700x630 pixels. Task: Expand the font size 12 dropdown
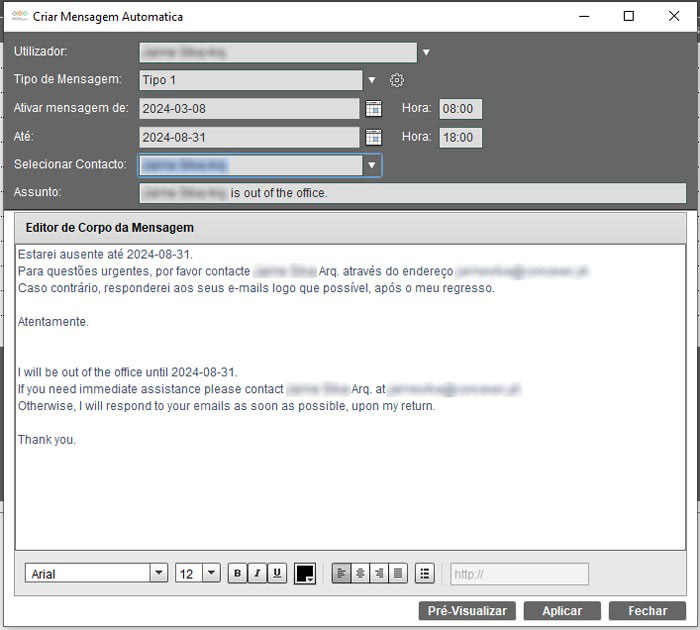click(x=211, y=573)
